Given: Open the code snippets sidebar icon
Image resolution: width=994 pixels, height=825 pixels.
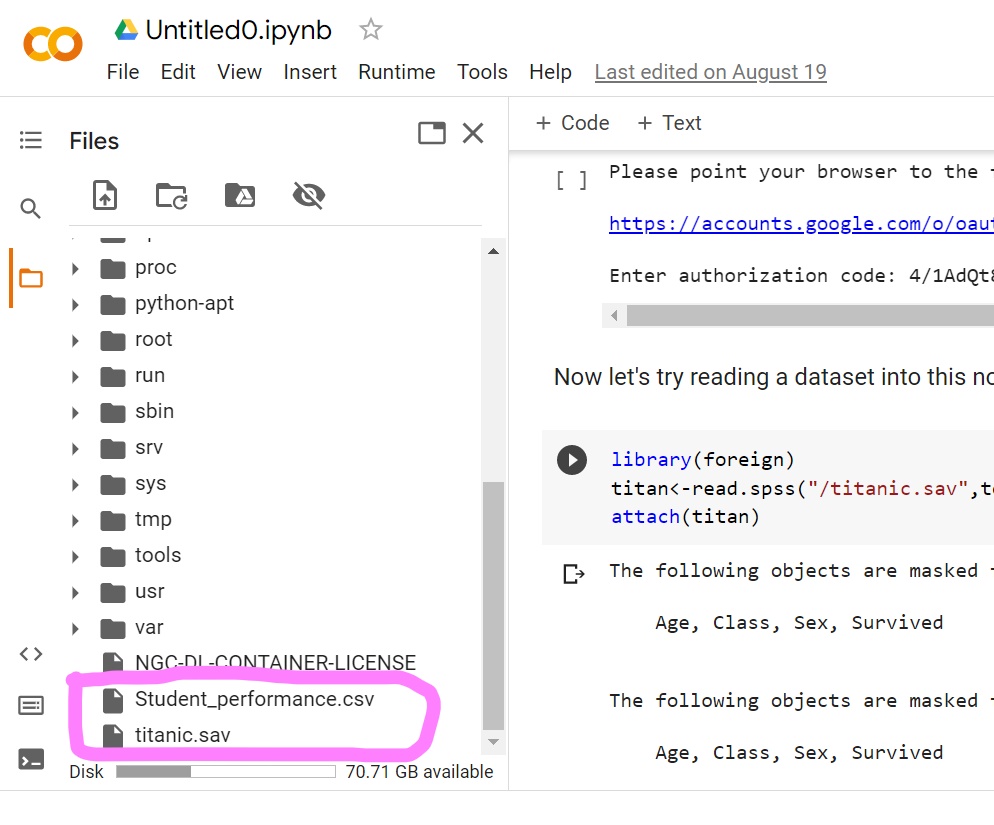Looking at the screenshot, I should pos(31,654).
